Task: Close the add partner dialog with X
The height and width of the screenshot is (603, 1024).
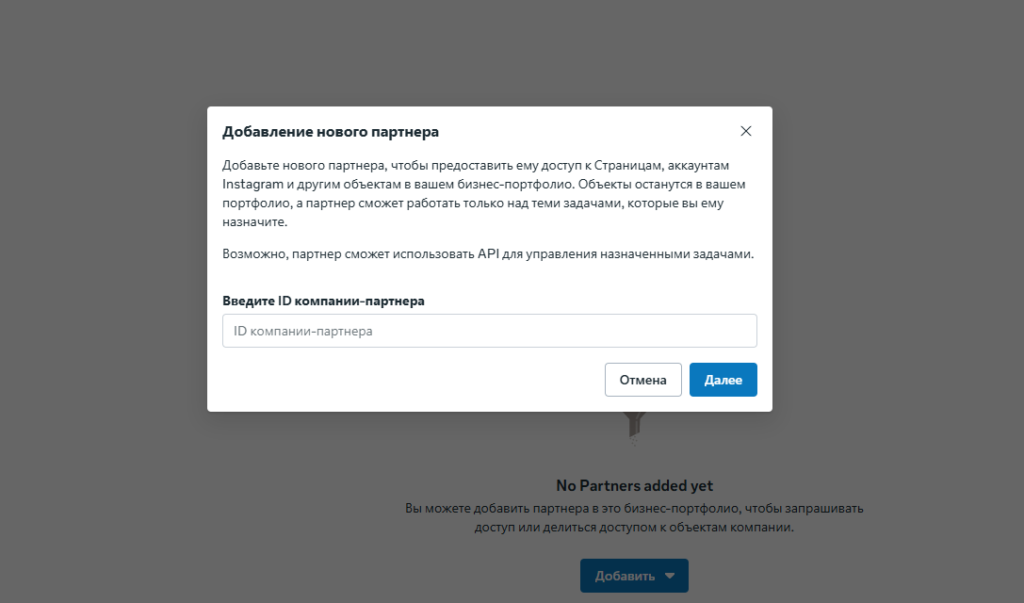Action: click(x=745, y=131)
